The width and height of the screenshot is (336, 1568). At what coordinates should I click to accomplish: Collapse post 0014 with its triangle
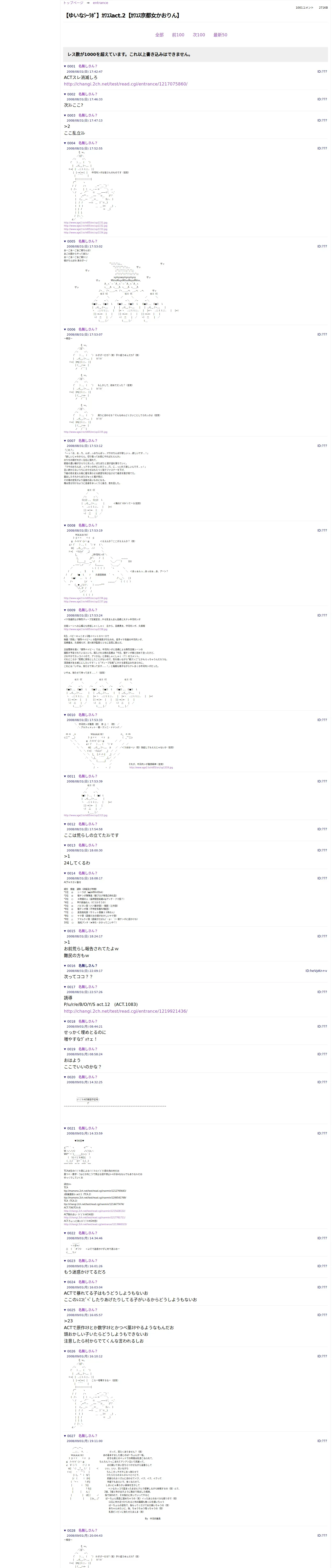click(x=65, y=873)
